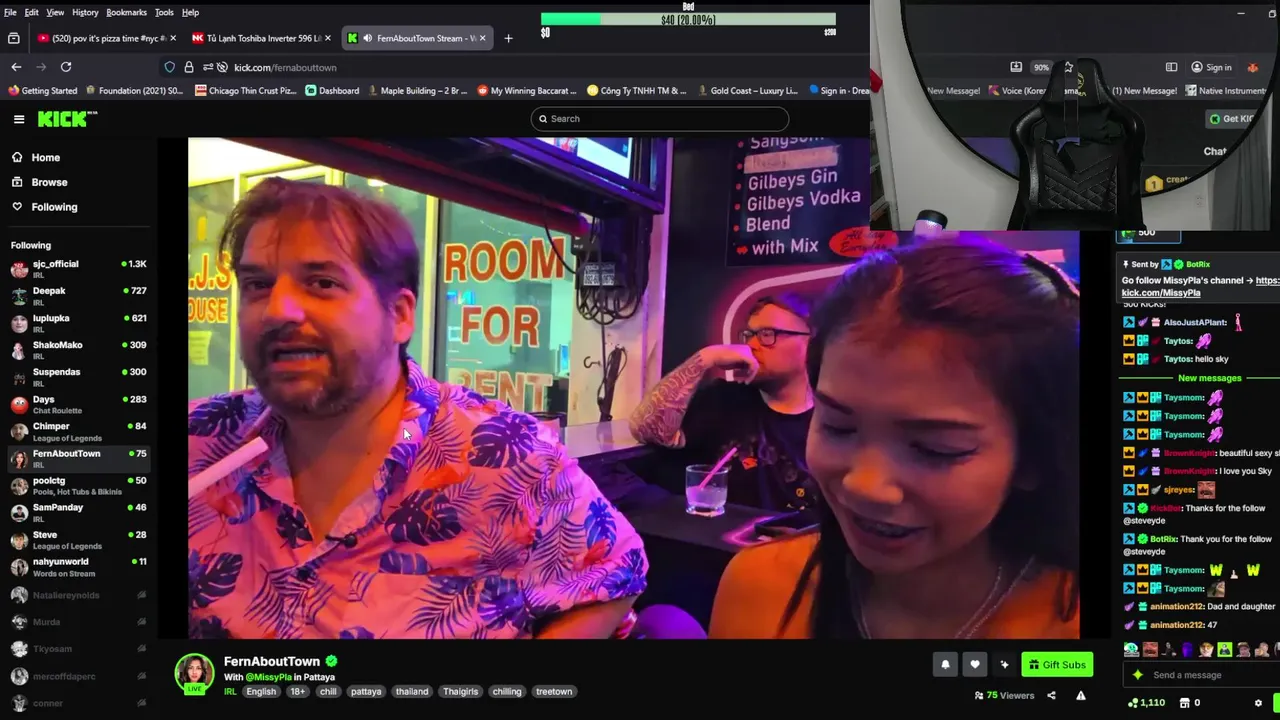Open Days Chat Roulette channel
This screenshot has width=1280, height=720.
point(78,404)
